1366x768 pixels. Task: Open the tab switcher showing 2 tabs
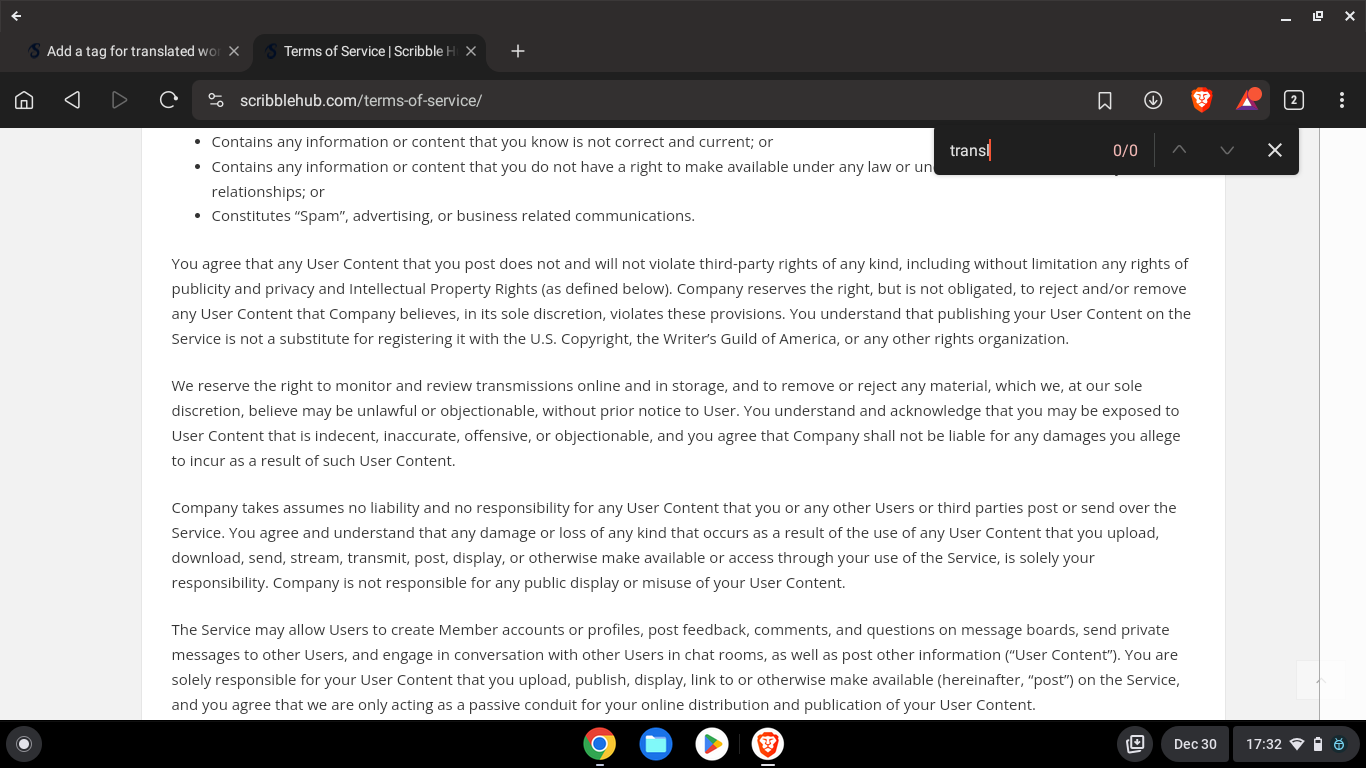click(x=1293, y=100)
